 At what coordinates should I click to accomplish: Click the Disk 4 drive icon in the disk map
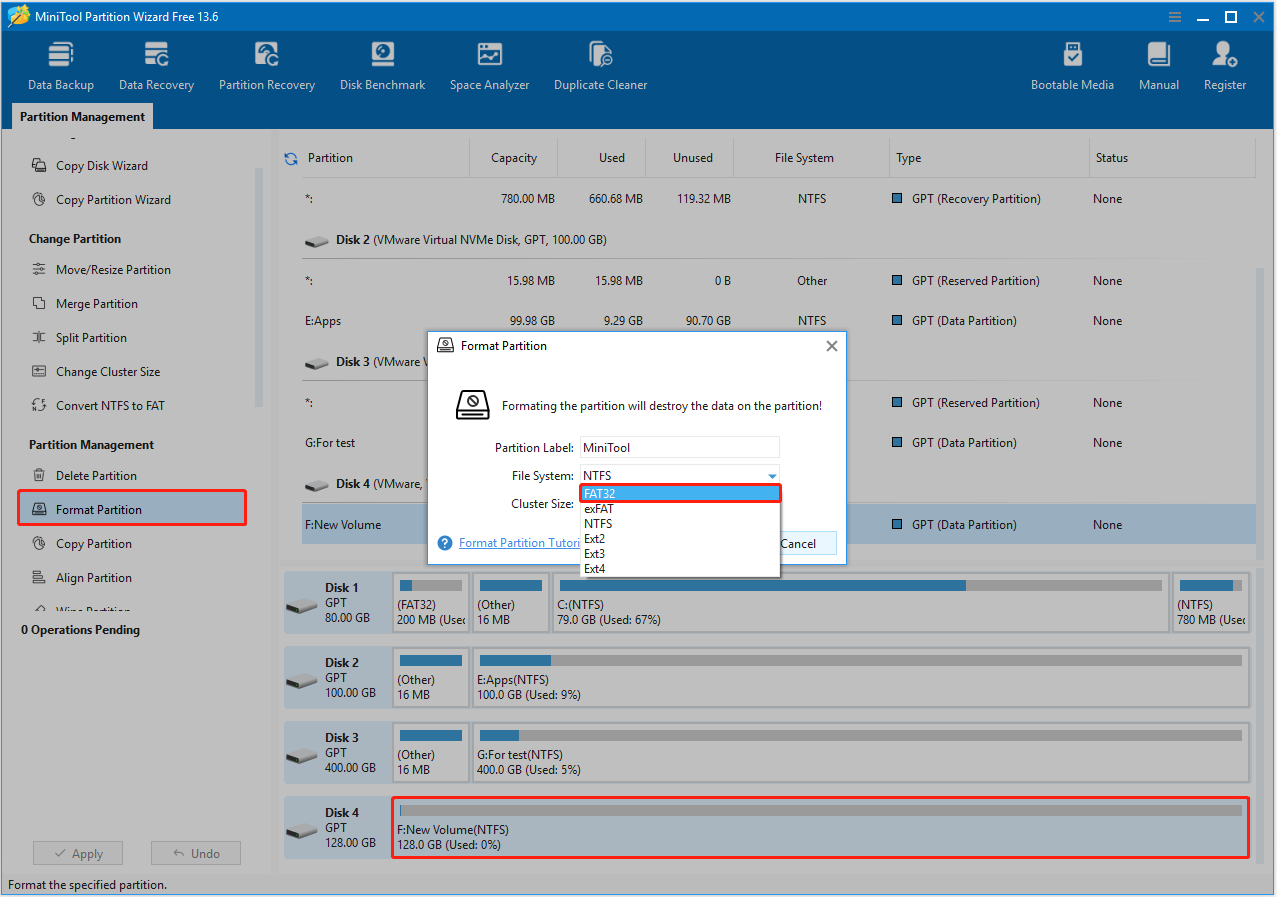tap(301, 831)
